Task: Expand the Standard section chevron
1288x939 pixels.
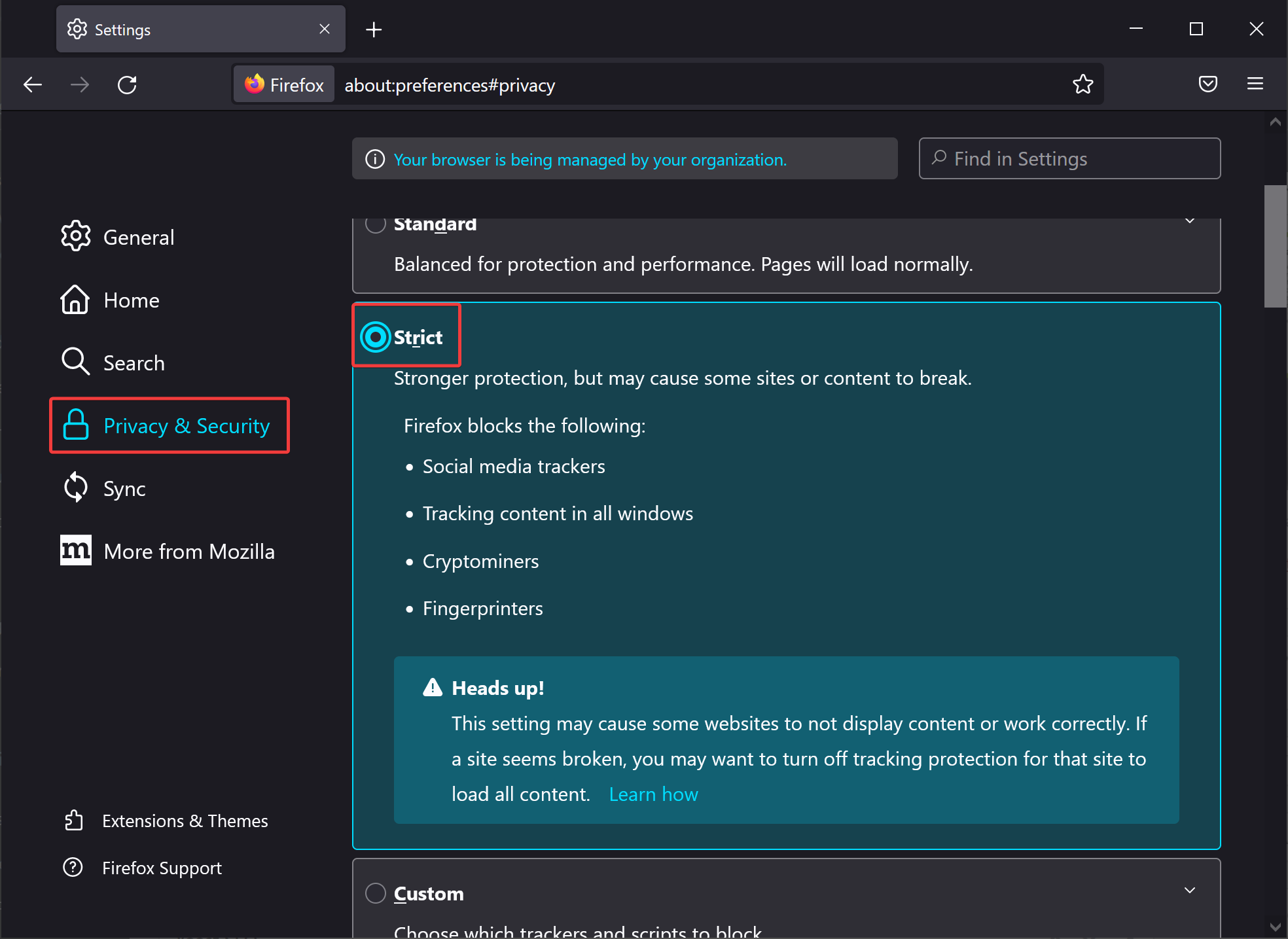Action: coord(1190,221)
